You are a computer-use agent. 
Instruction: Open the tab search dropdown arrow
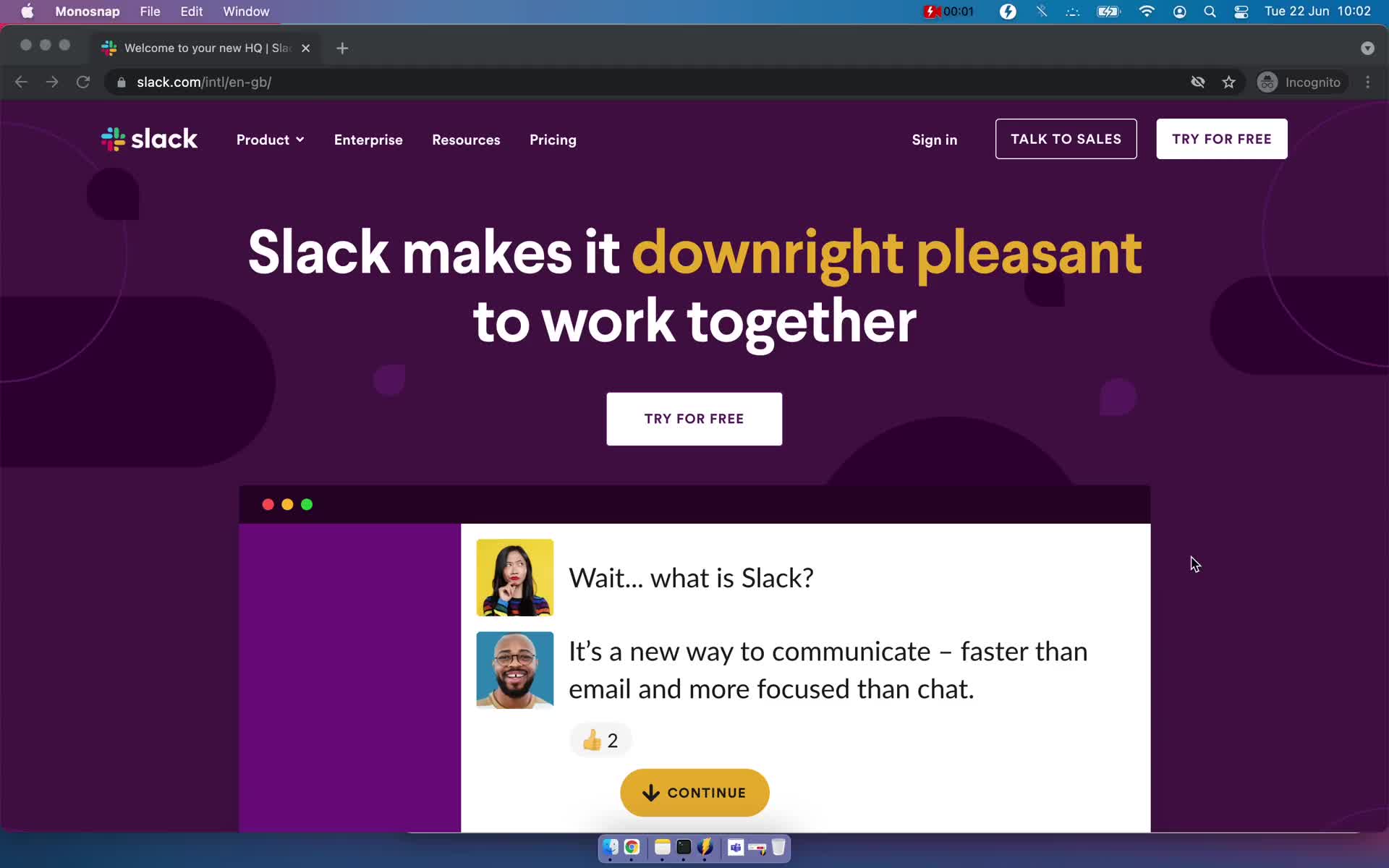tap(1367, 48)
